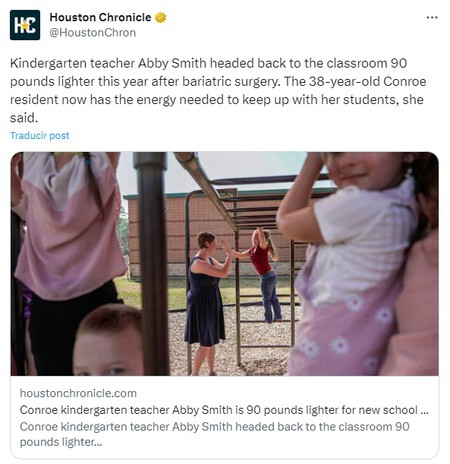Viewport: 450px width, 464px height.
Task: Click the gold verified badge
Action: click(x=161, y=17)
